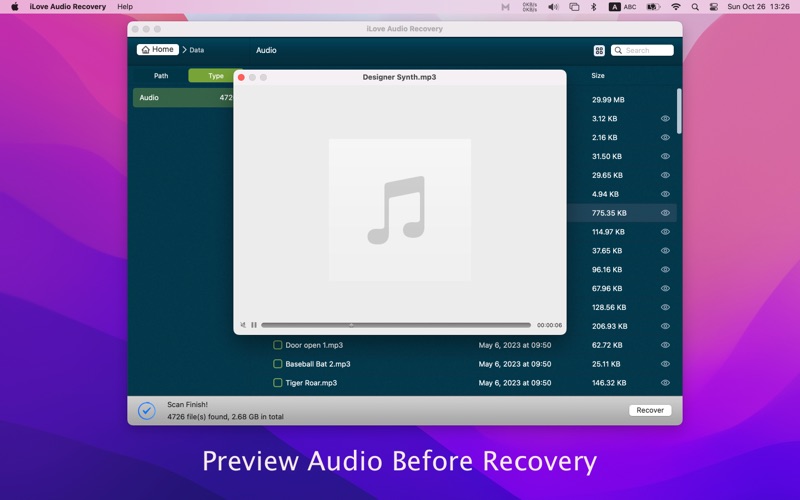The image size is (800, 500).
Task: Click the network speed indicator in menu bar
Action: pyautogui.click(x=530, y=7)
